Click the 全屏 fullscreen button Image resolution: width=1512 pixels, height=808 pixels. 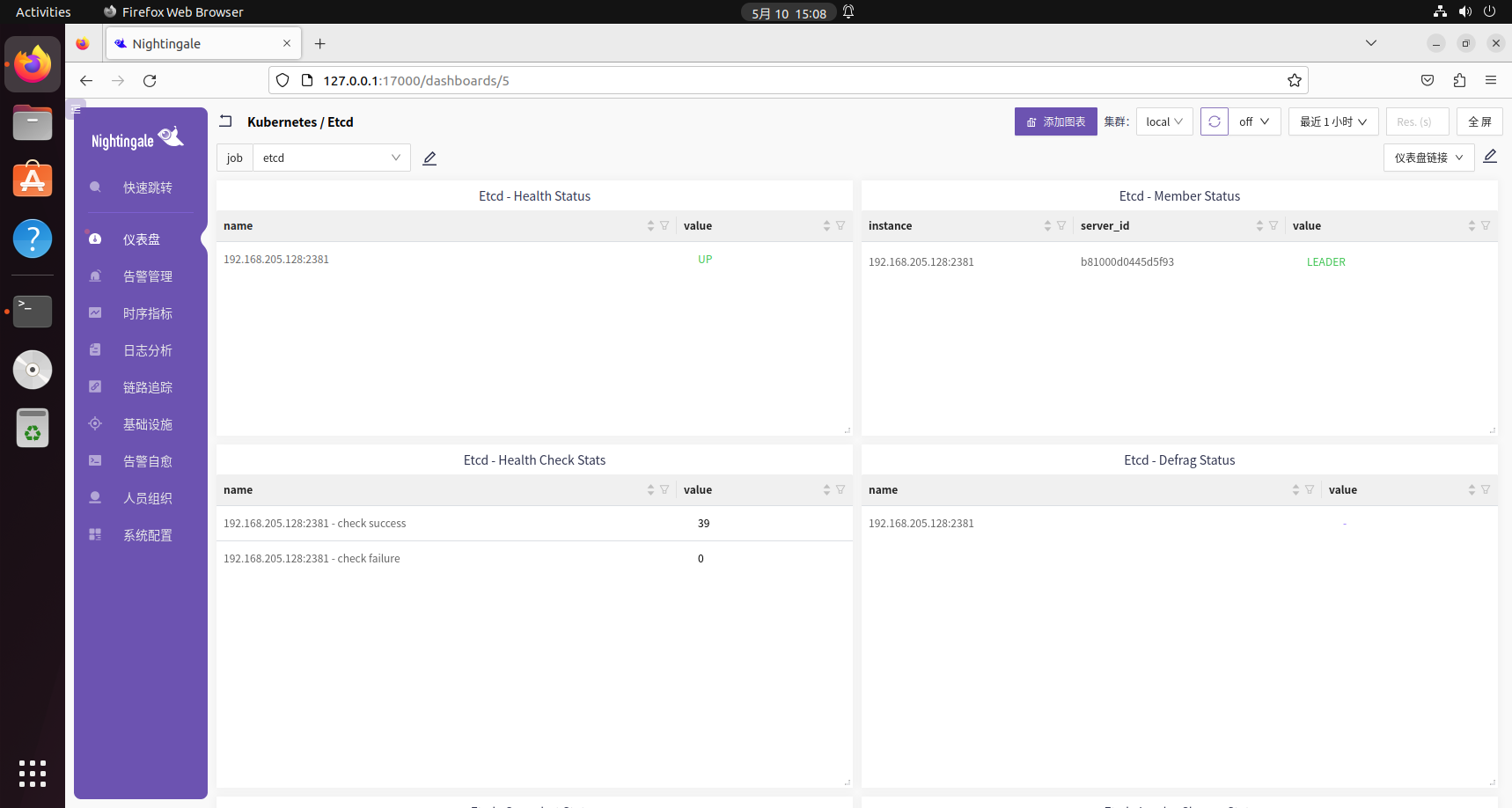tap(1479, 121)
